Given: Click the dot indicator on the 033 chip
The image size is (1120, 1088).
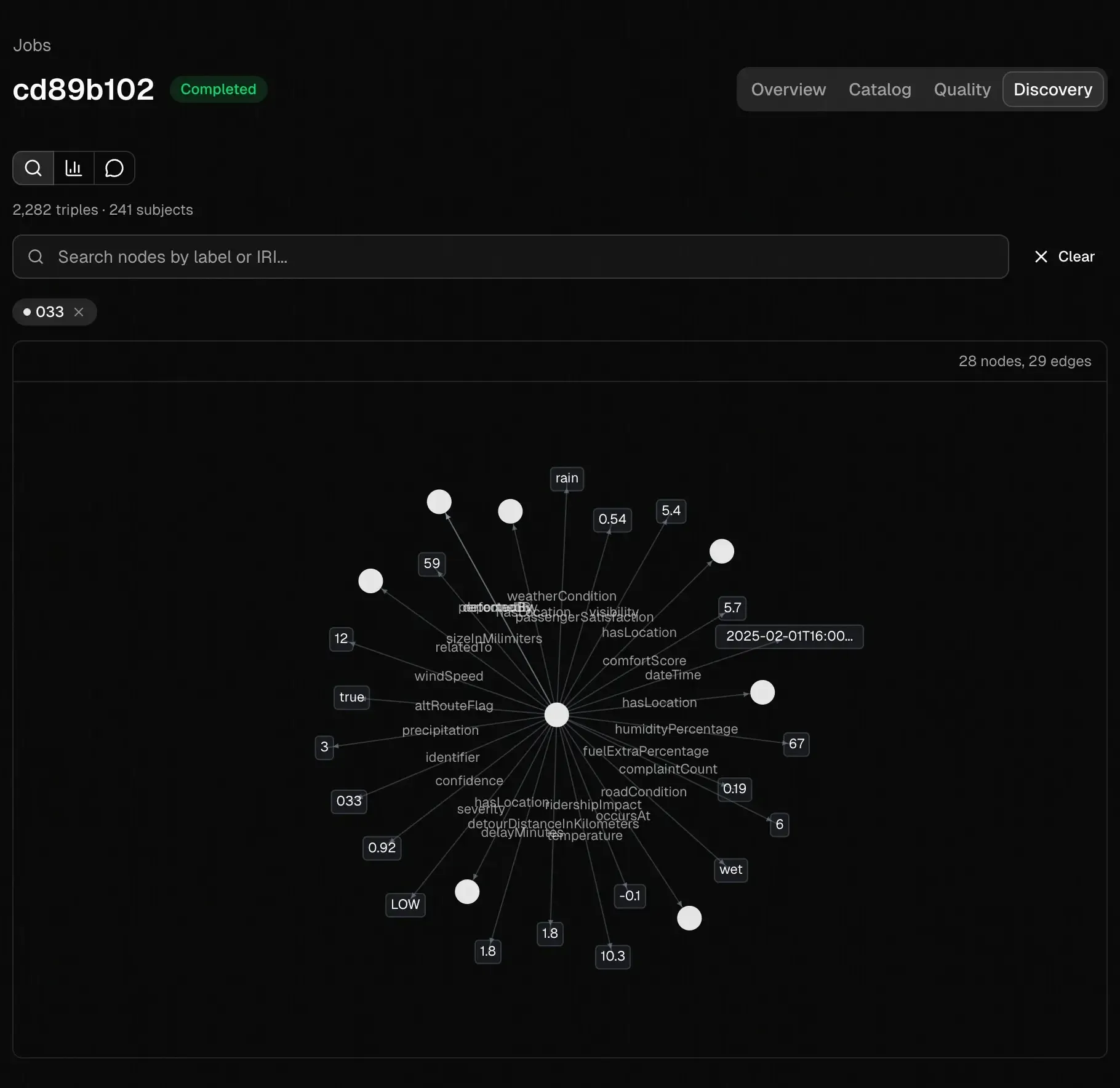Looking at the screenshot, I should coord(27,312).
